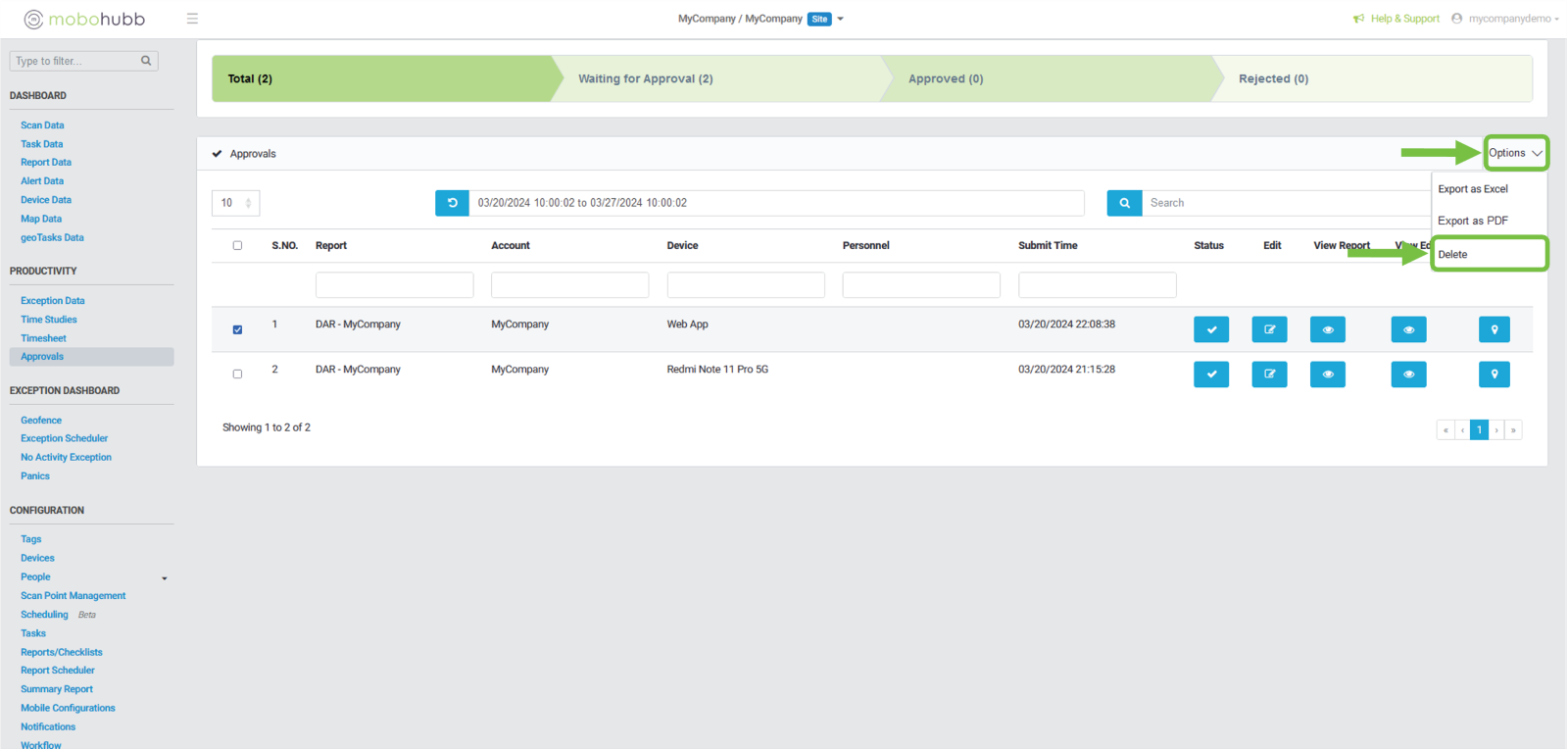
Task: Click the approve checkmark icon in row 1
Action: (1210, 329)
